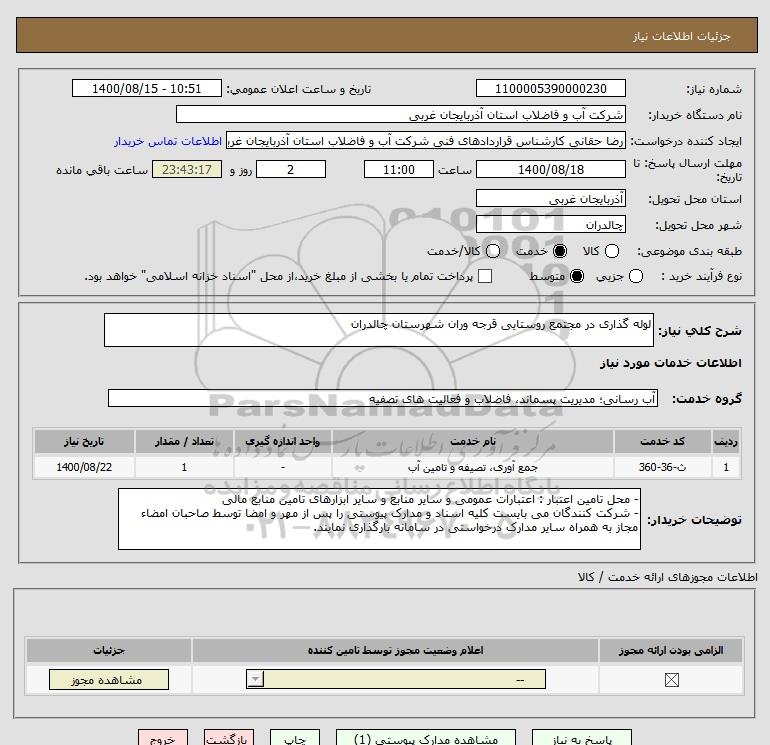The image size is (770, 745).
Task: Choose جزیی purchase process type
Action: [635, 276]
